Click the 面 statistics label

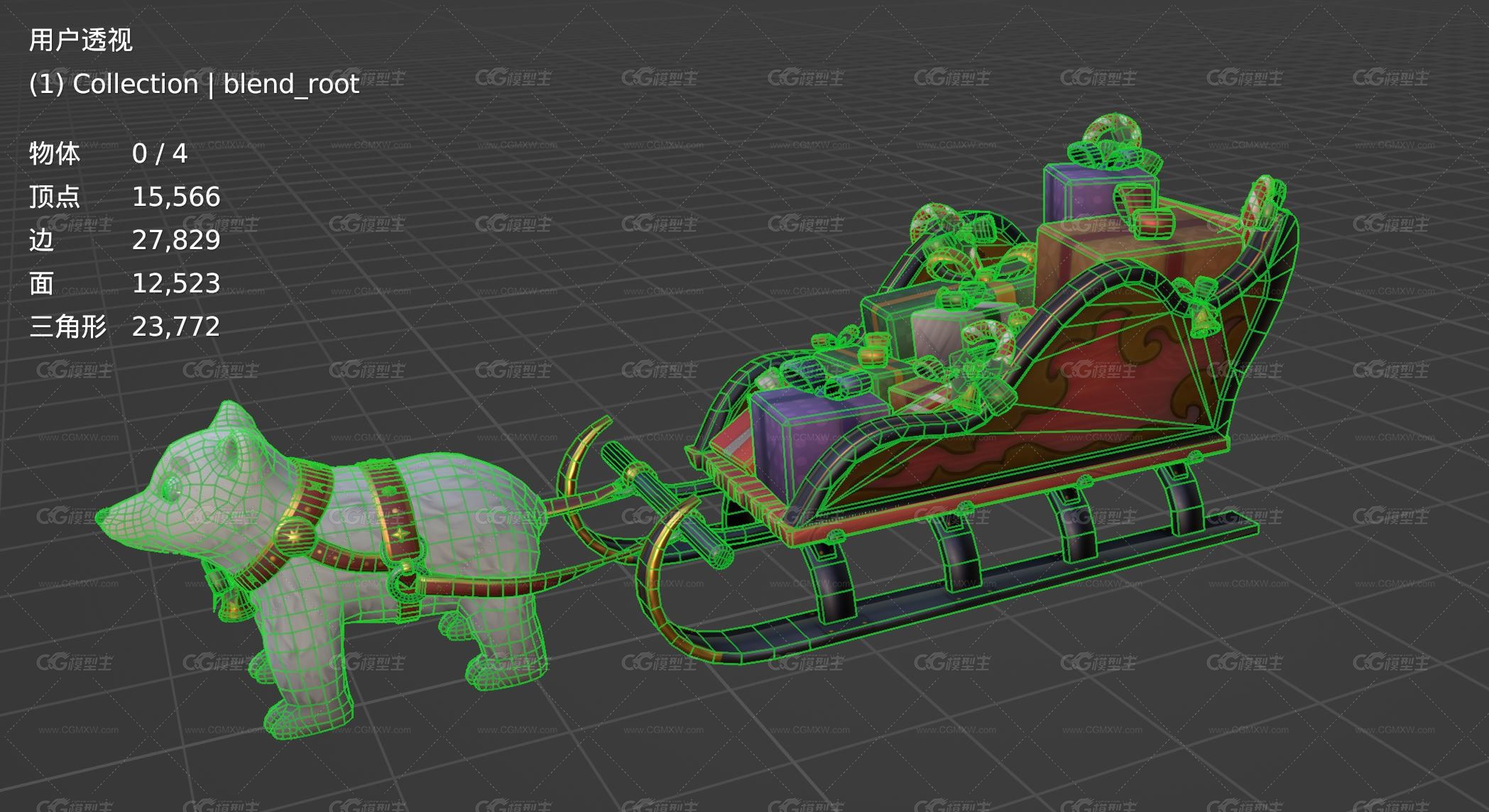(42, 284)
